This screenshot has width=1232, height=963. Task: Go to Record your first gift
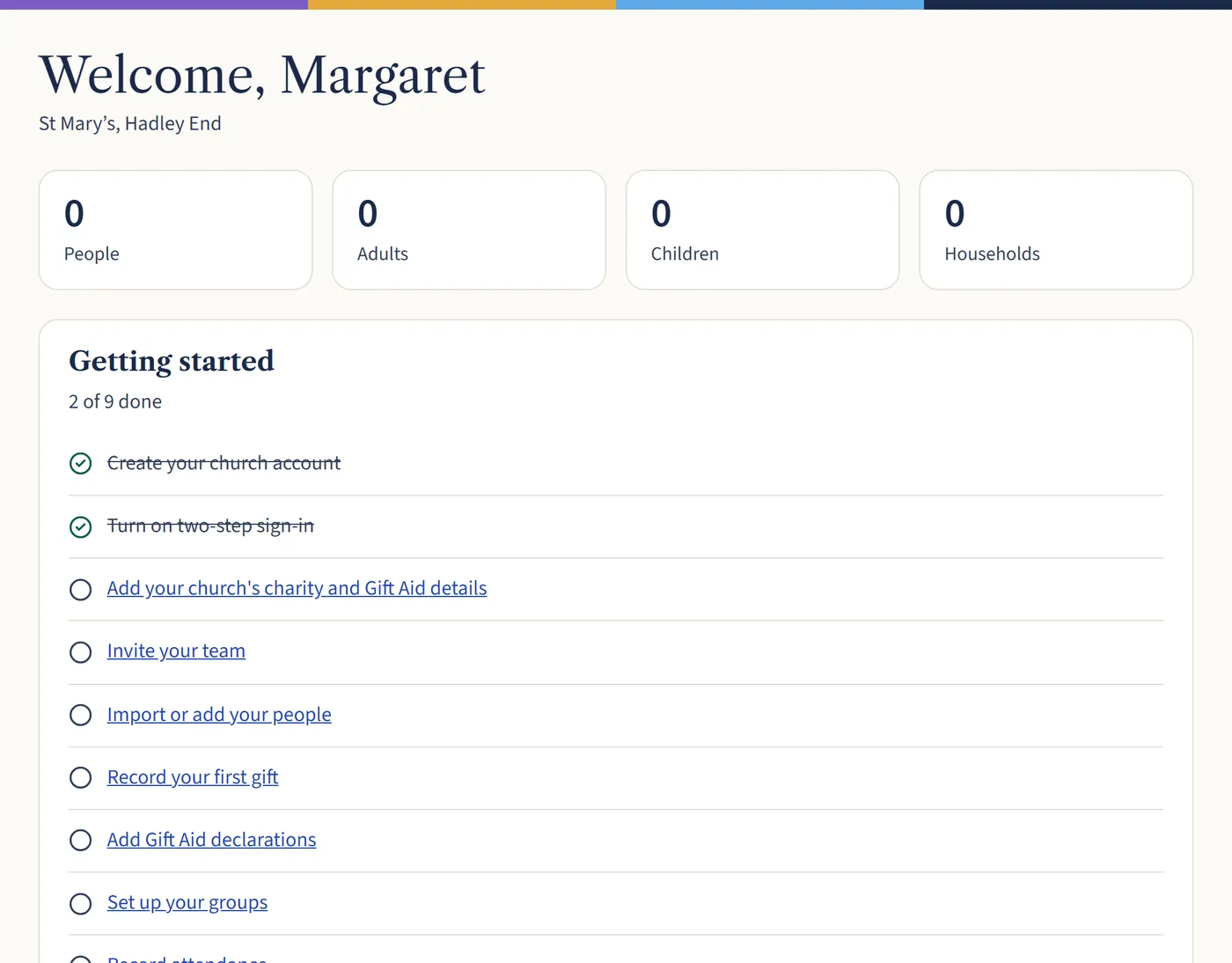click(x=193, y=776)
